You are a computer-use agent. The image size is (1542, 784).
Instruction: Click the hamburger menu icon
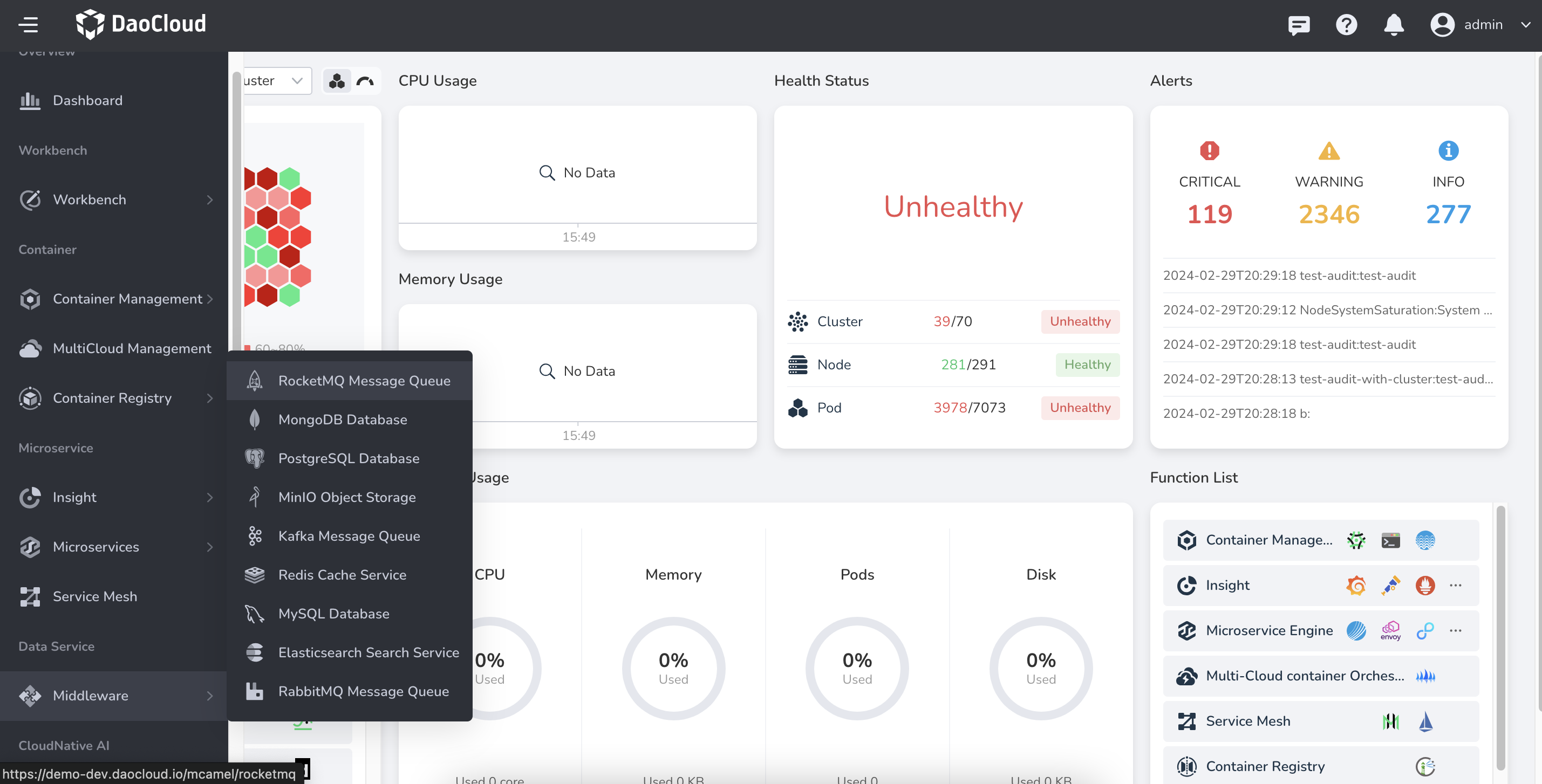click(x=28, y=24)
